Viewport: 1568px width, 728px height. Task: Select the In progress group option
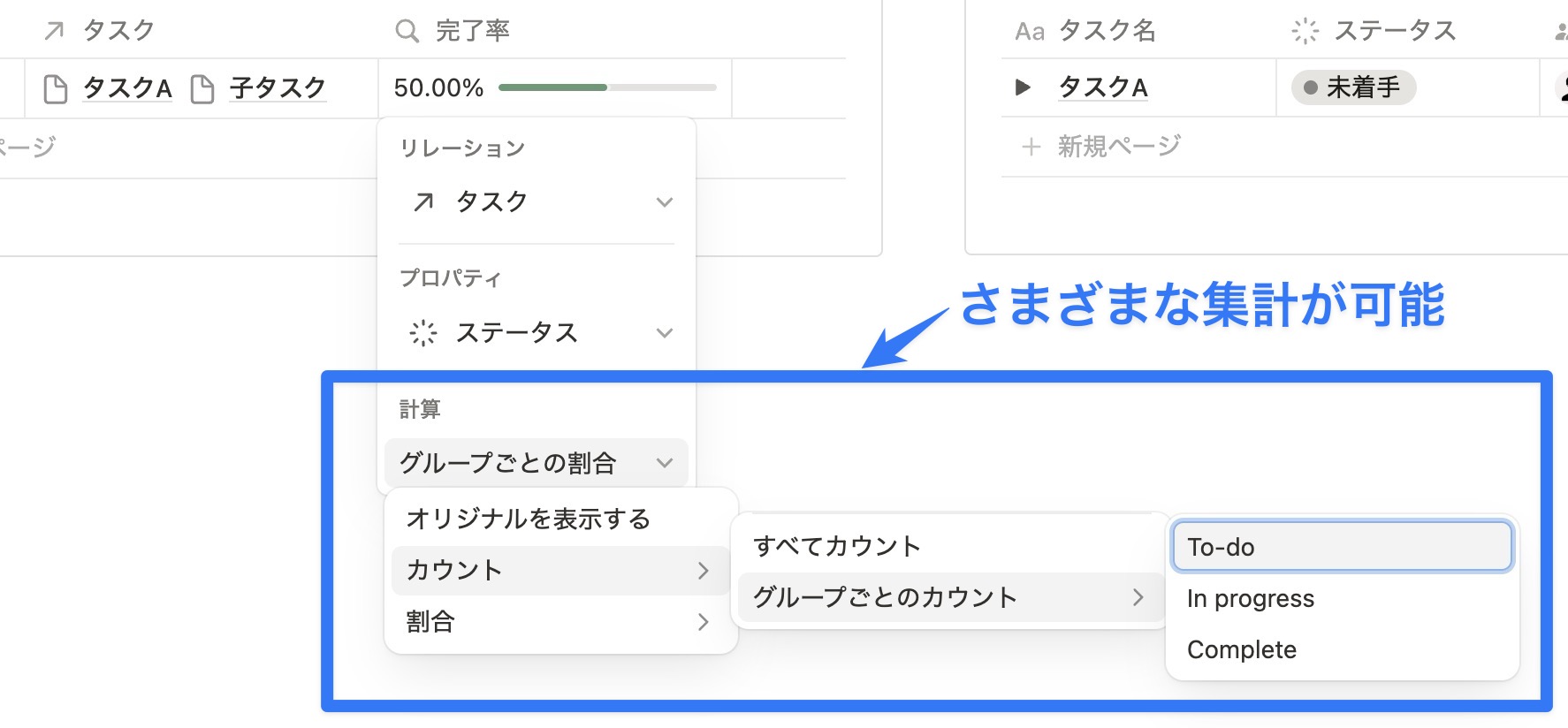point(1342,598)
